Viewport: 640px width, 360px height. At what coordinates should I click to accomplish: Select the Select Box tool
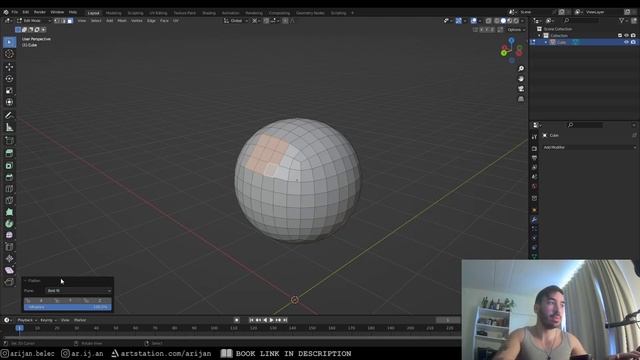click(x=9, y=42)
